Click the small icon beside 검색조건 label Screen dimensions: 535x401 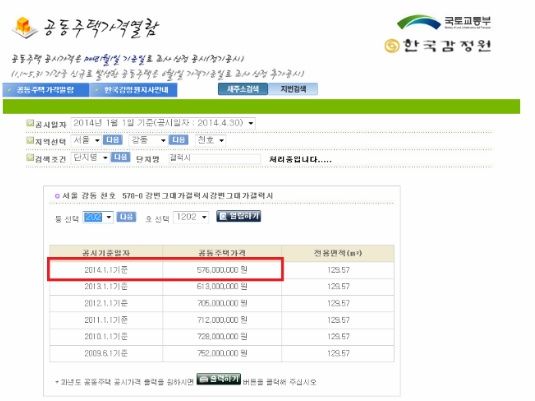30,158
